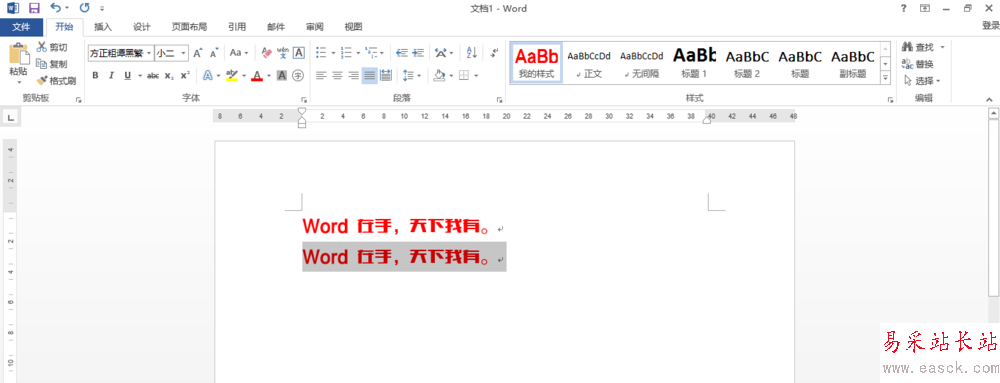Apply numbered list

coord(346,53)
